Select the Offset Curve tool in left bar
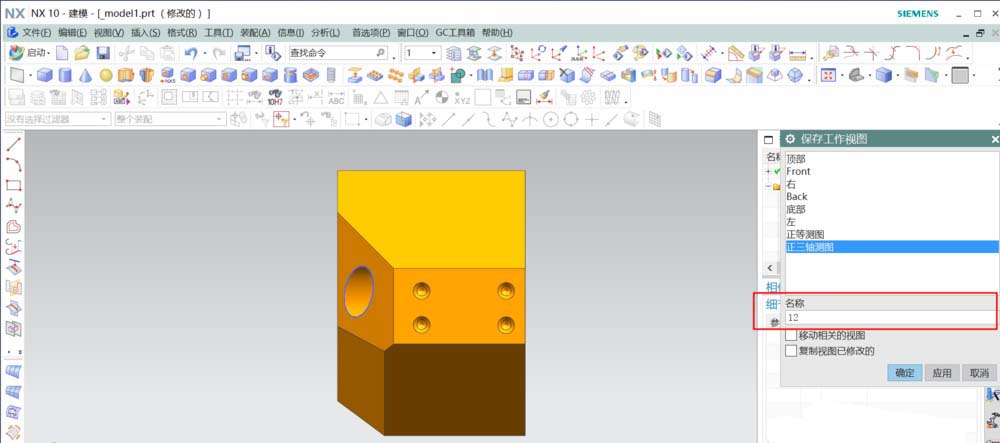 click(13, 226)
